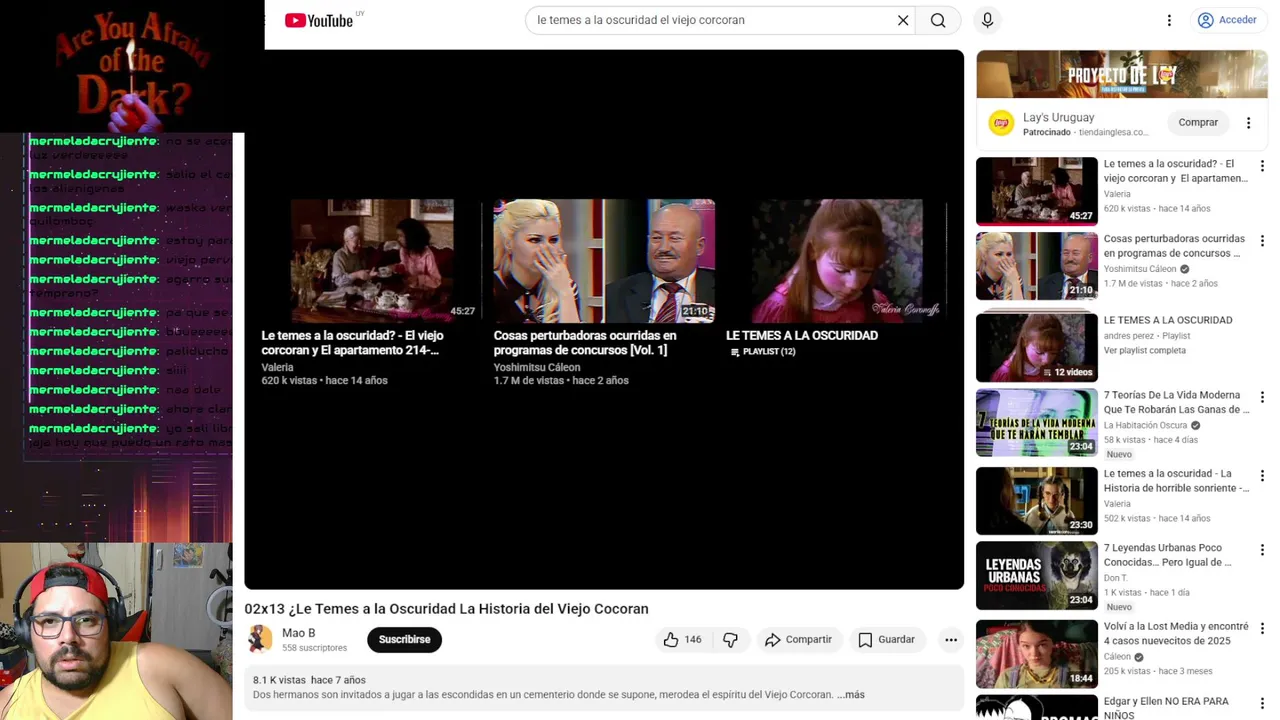Clear the search box text

point(903,20)
